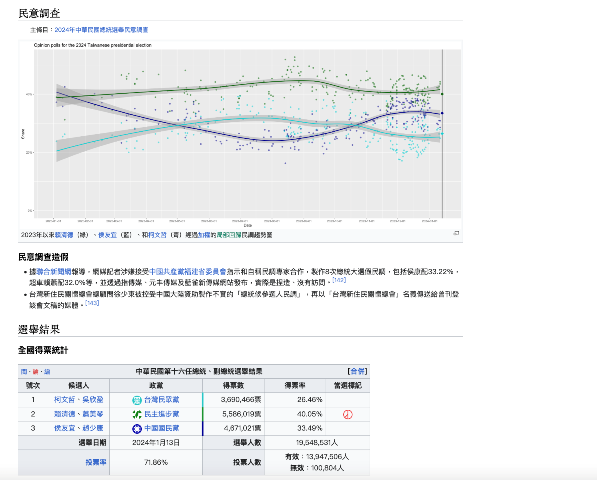This screenshot has width=597, height=480.
Task: Click the 選舉人數 row label
Action: (247, 442)
